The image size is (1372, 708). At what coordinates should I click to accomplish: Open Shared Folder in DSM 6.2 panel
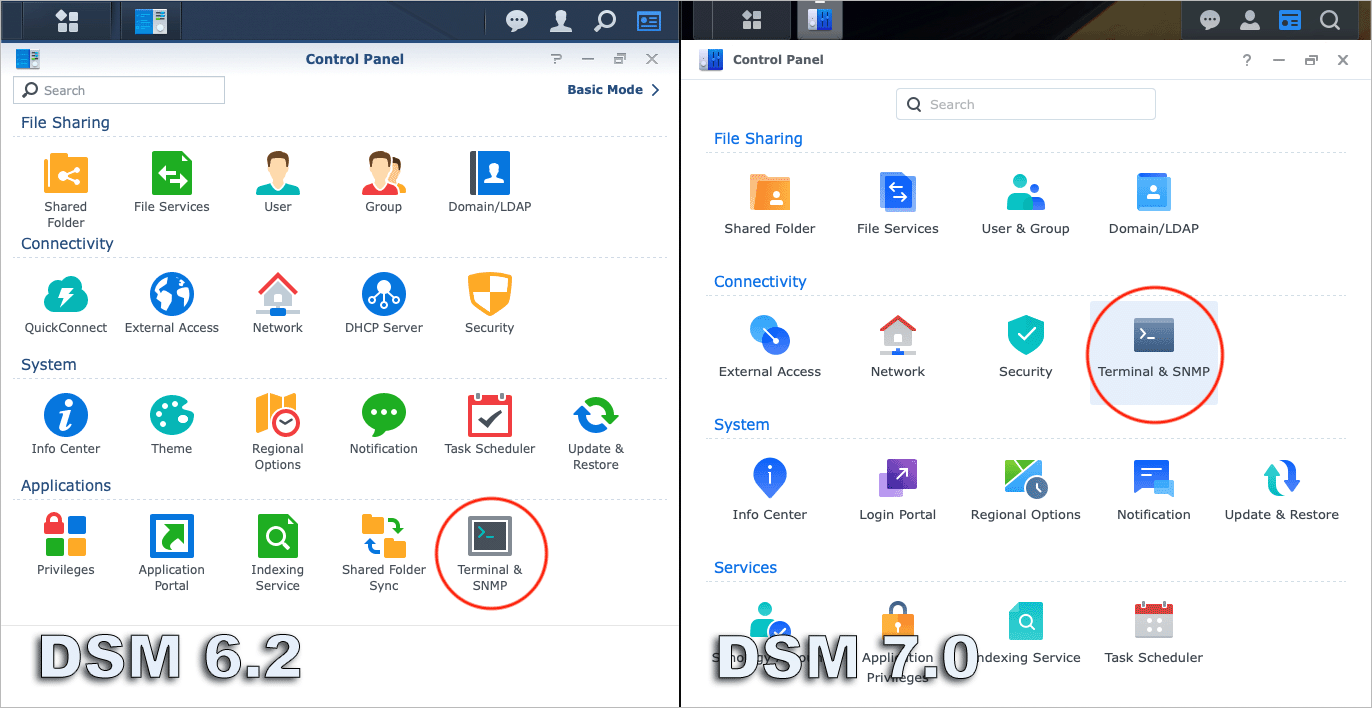[x=66, y=190]
